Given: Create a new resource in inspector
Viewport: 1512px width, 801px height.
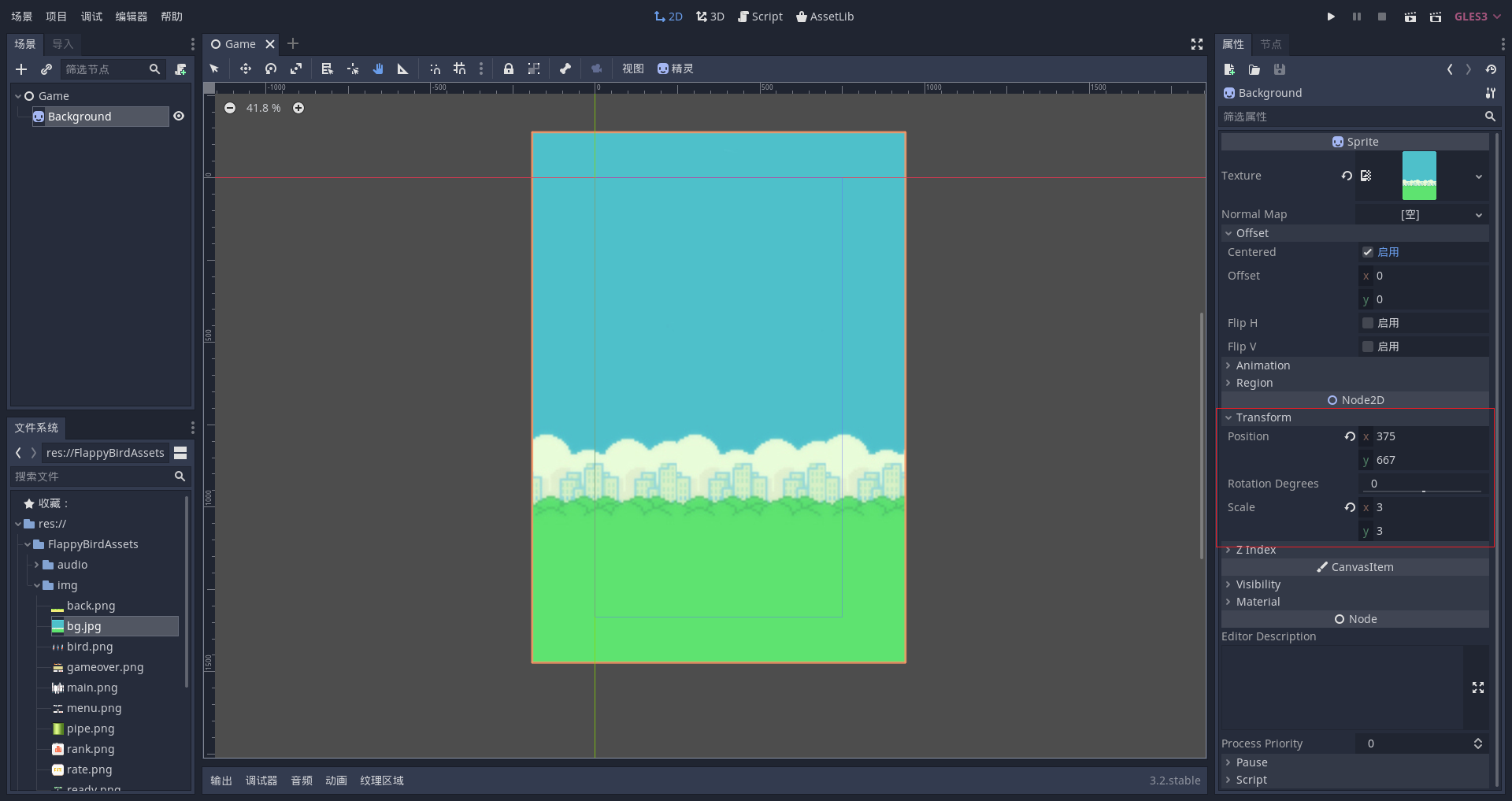Looking at the screenshot, I should (1229, 69).
